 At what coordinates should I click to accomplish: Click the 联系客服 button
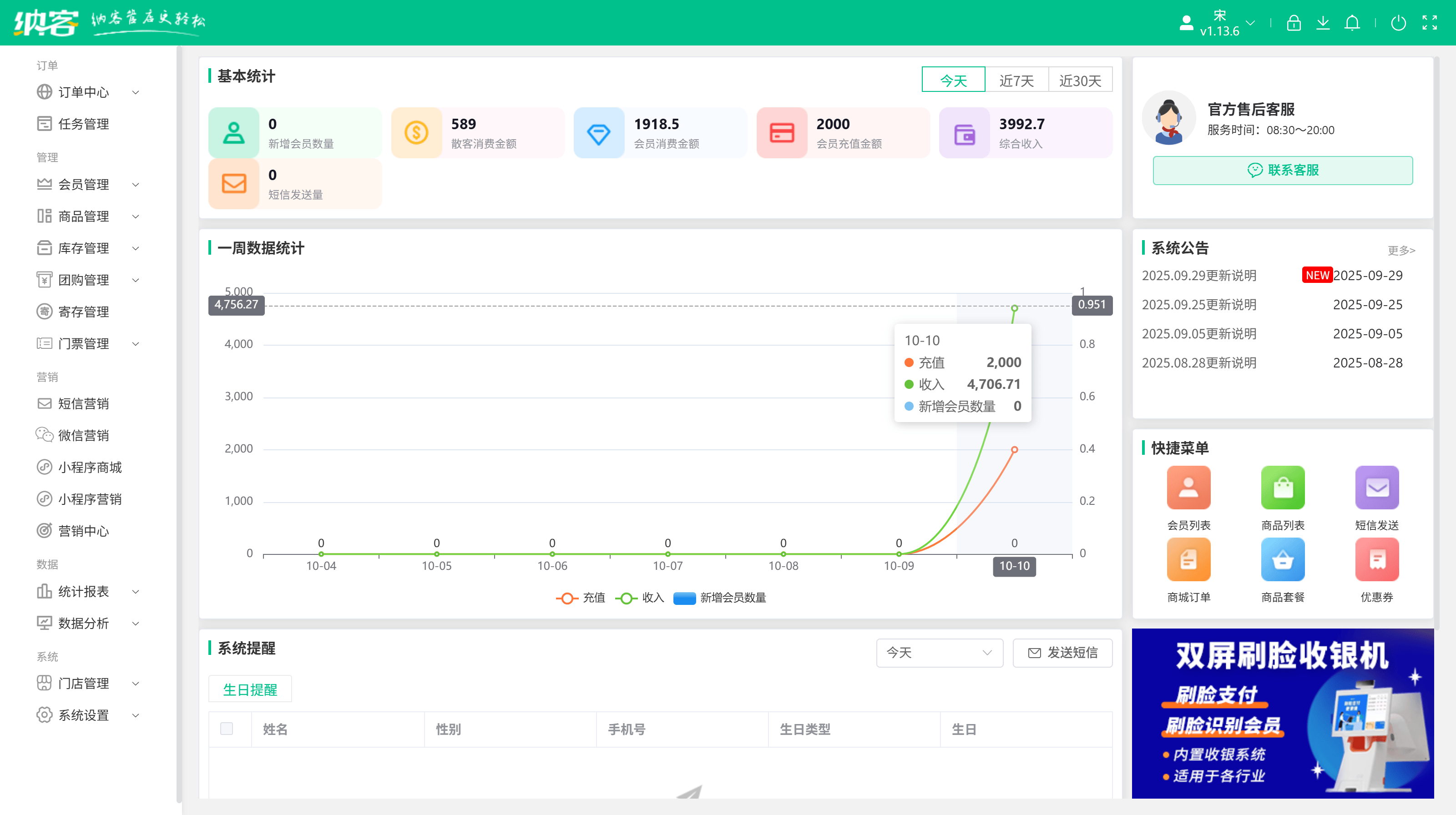tap(1283, 170)
